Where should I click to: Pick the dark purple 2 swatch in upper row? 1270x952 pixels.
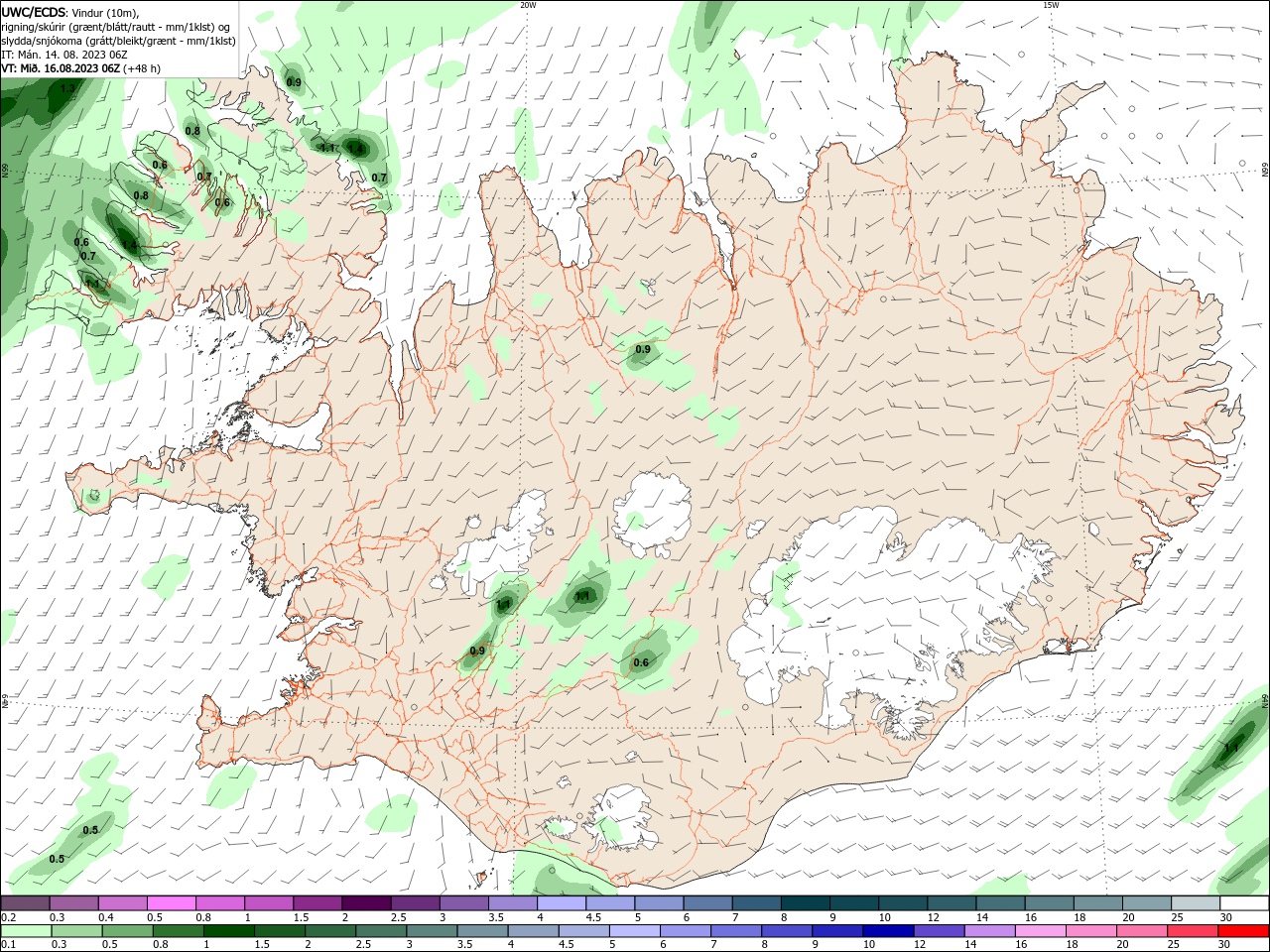pyautogui.click(x=367, y=903)
